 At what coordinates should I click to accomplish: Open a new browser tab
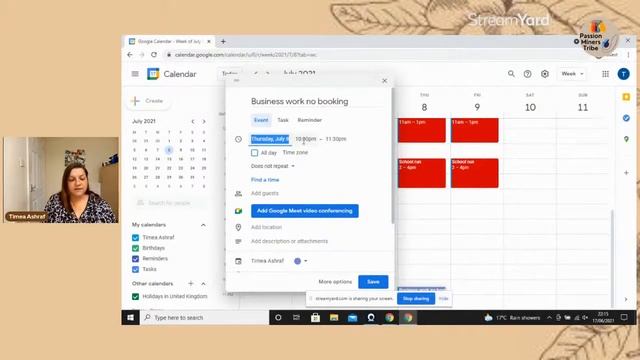(223, 41)
